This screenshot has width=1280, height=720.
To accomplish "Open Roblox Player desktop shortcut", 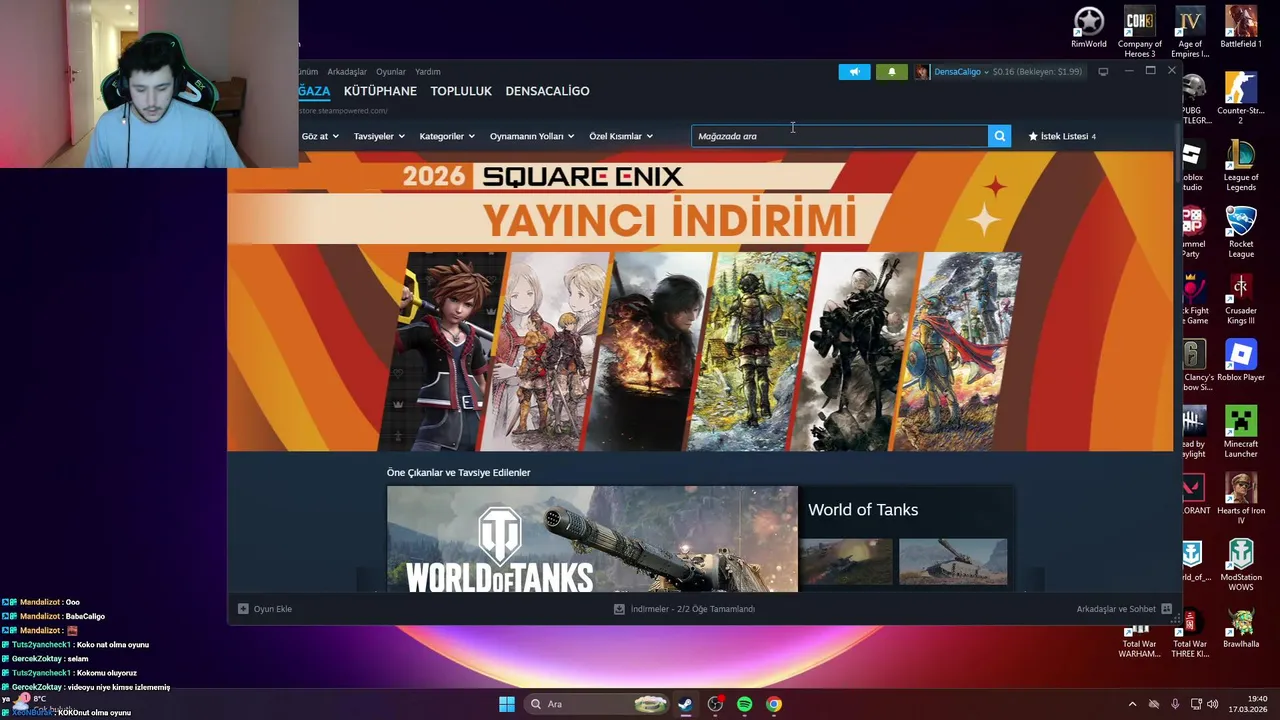I will 1241,361.
